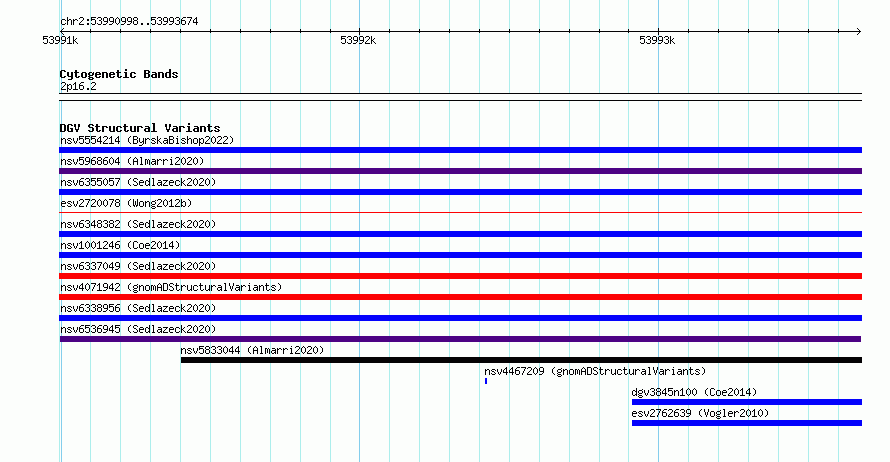Image resolution: width=890 pixels, height=462 pixels.
Task: Open the nsv5968604 (Almarri2020) label
Action: click(x=132, y=161)
